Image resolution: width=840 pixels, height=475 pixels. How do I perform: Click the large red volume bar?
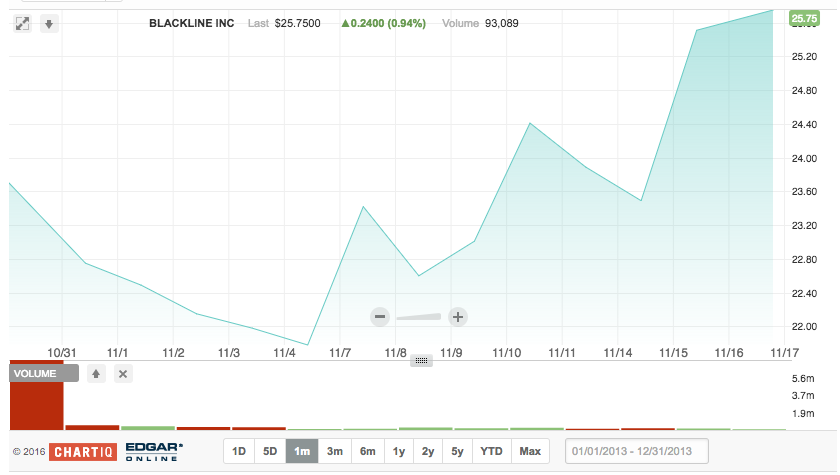[36, 395]
